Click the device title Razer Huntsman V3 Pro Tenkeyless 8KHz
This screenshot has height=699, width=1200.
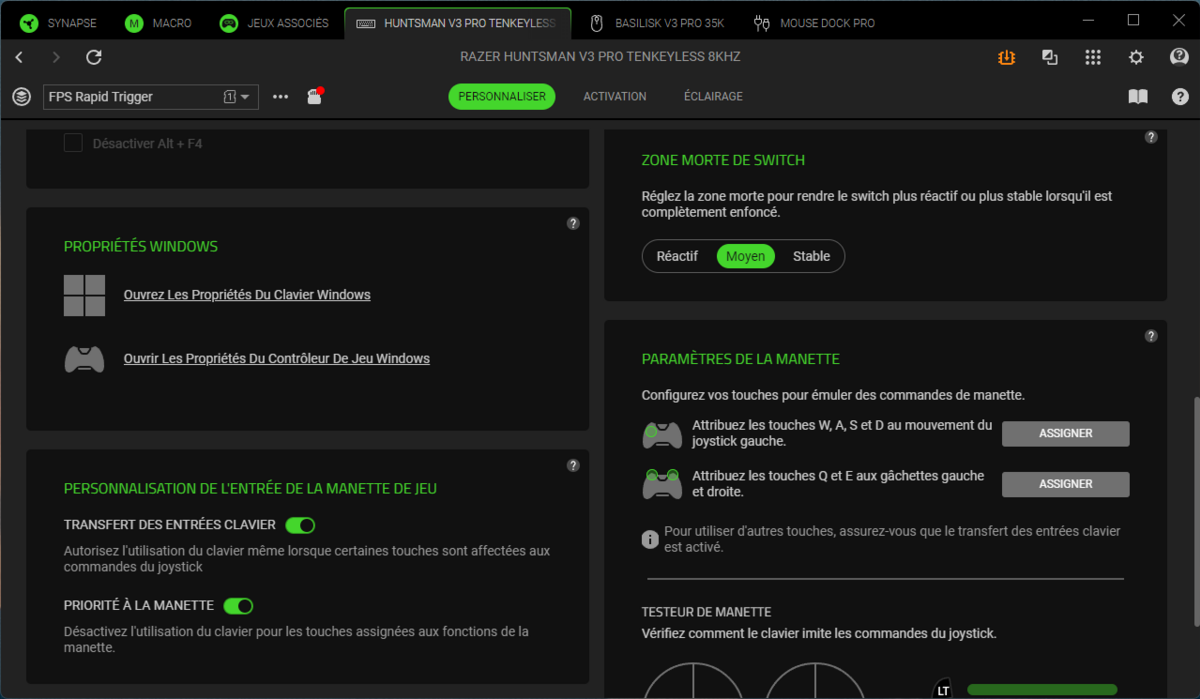600,57
